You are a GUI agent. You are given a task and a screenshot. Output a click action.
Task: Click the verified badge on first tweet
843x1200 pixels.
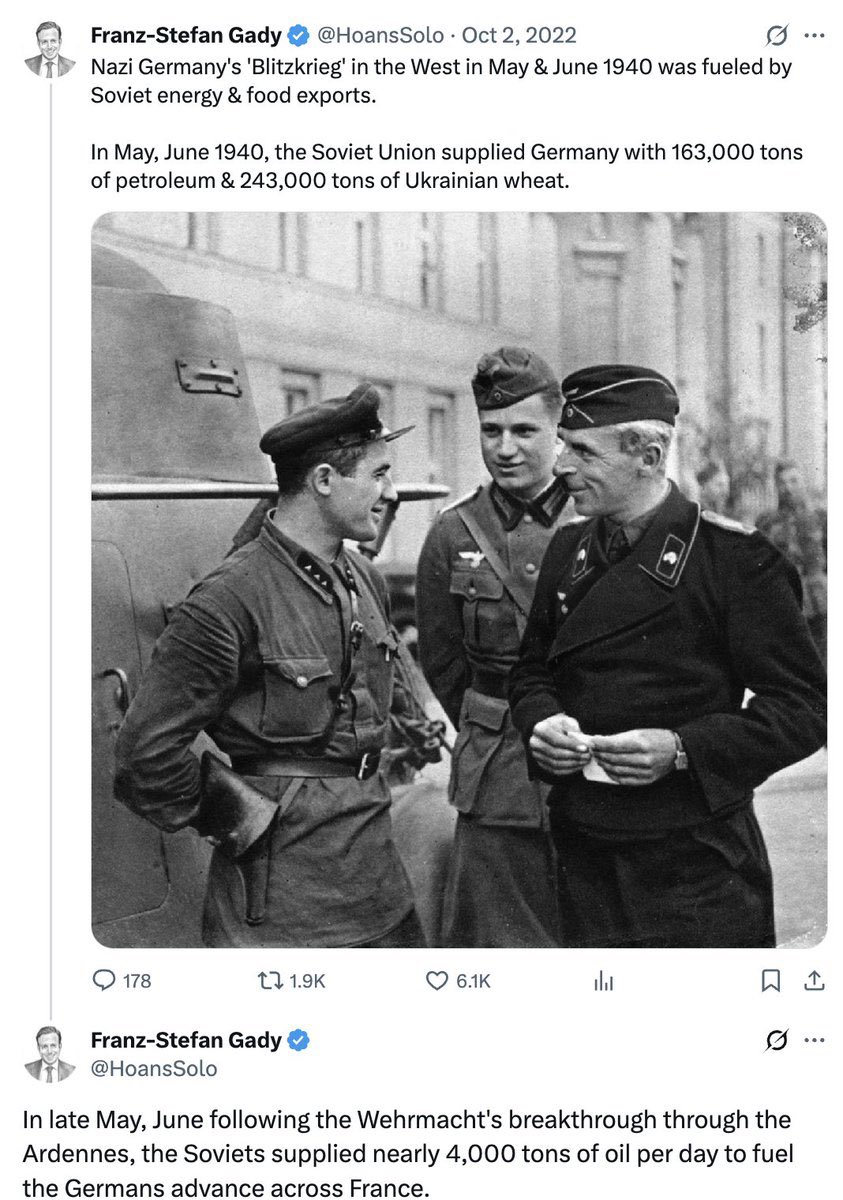point(299,35)
